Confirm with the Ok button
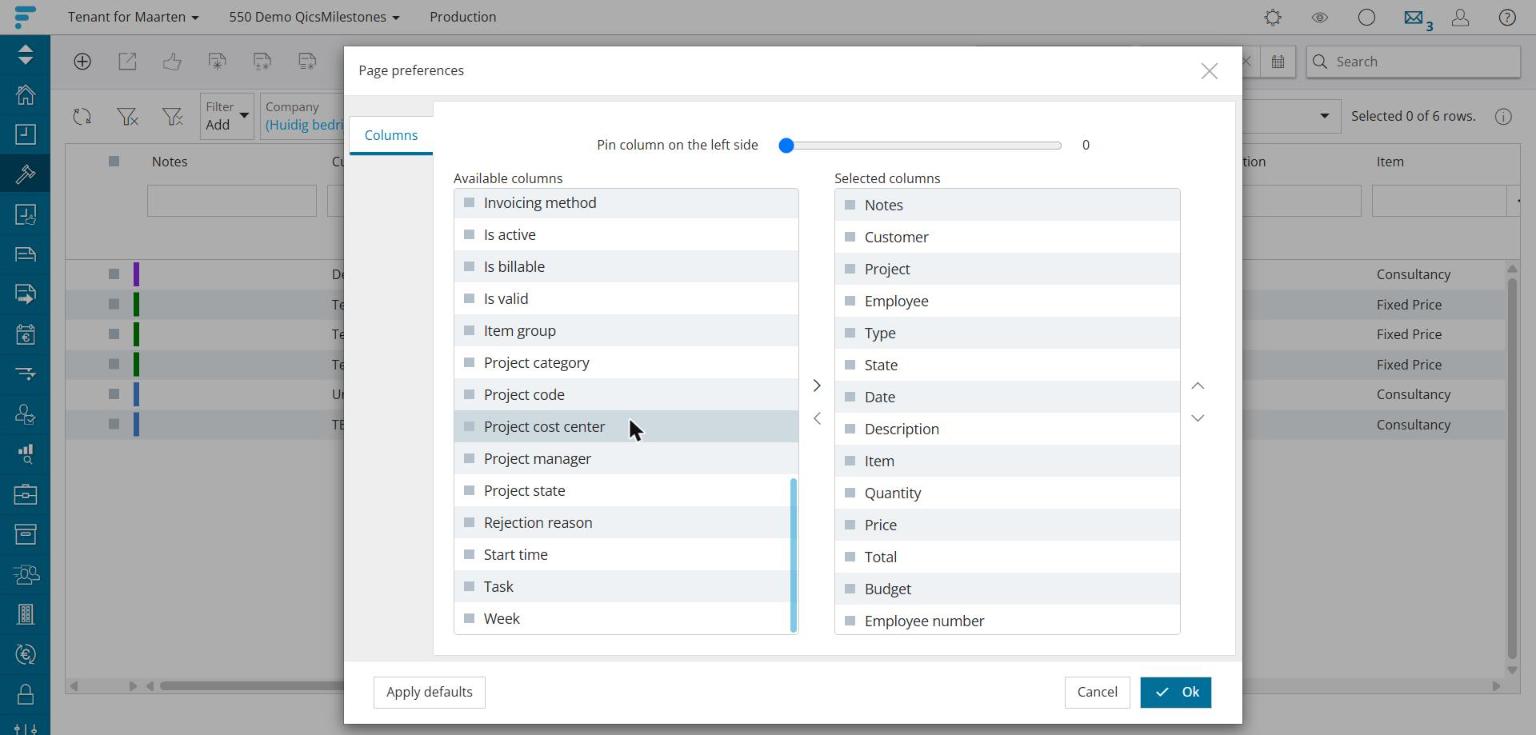The height and width of the screenshot is (735, 1536). [x=1176, y=692]
